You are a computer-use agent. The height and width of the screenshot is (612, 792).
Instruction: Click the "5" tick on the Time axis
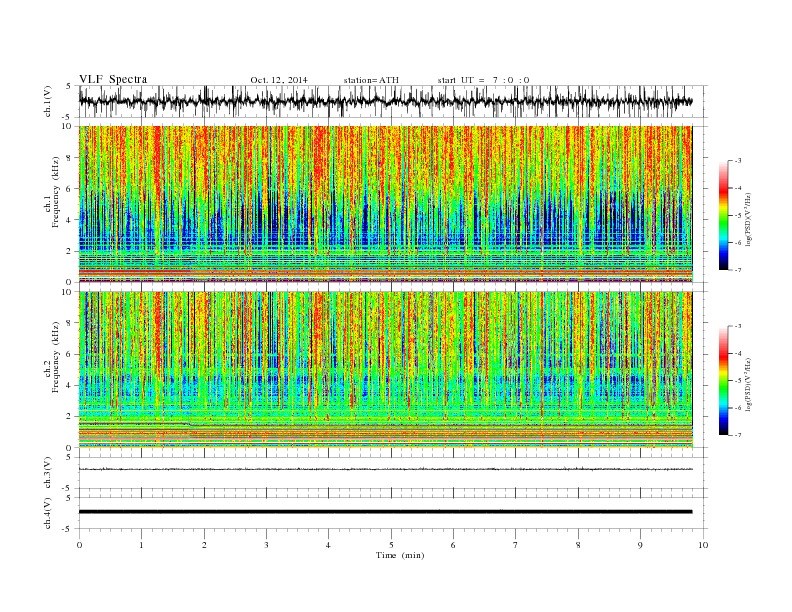click(x=391, y=545)
